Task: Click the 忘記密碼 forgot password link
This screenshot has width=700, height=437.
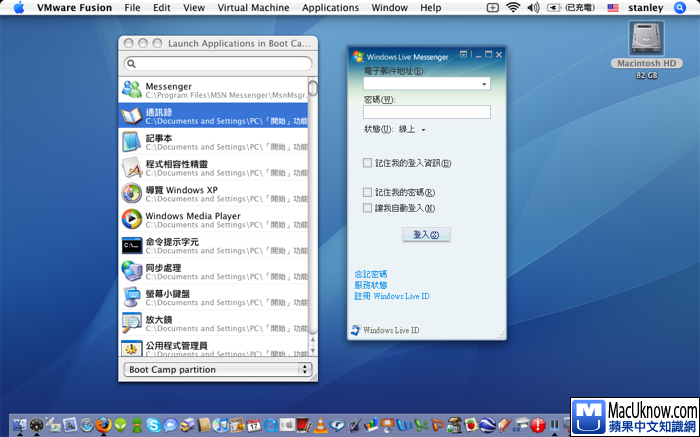Action: 371,274
